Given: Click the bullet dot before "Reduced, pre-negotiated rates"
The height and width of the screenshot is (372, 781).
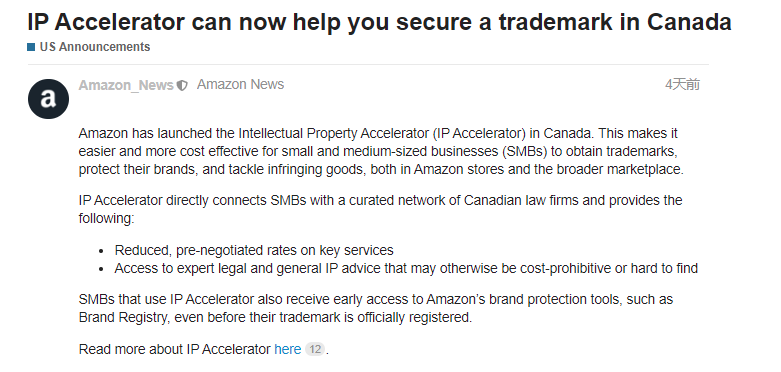Looking at the screenshot, I should pyautogui.click(x=101, y=251).
